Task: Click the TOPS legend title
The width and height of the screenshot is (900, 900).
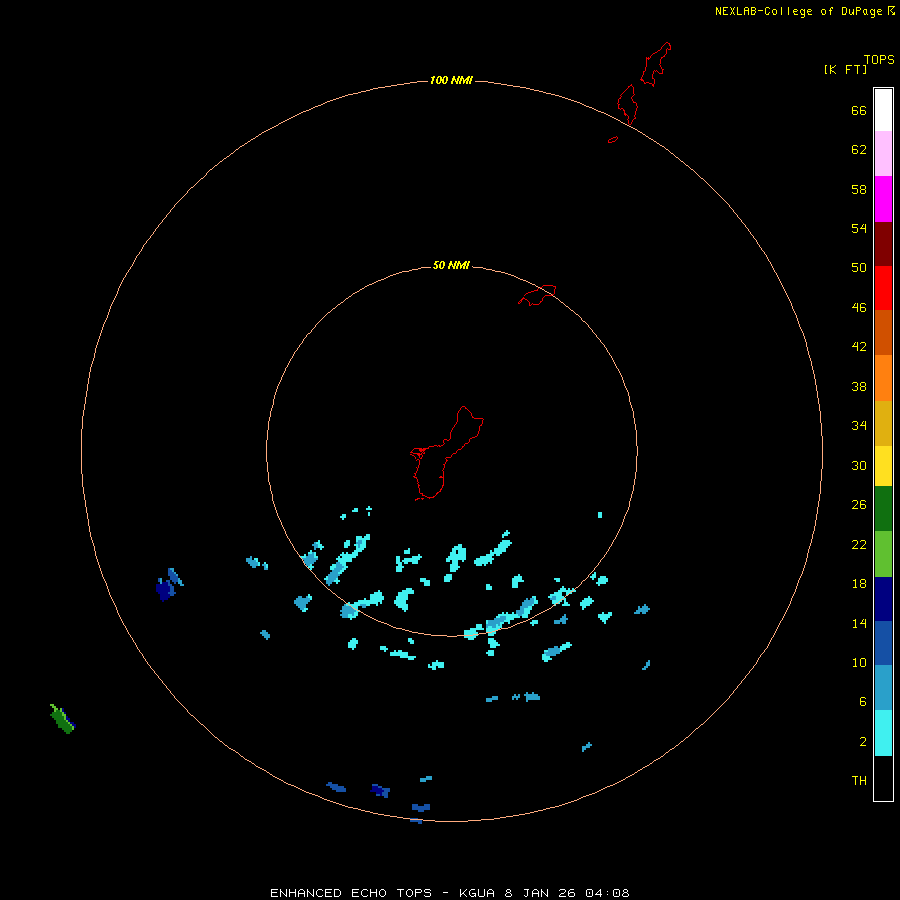Action: tap(879, 59)
